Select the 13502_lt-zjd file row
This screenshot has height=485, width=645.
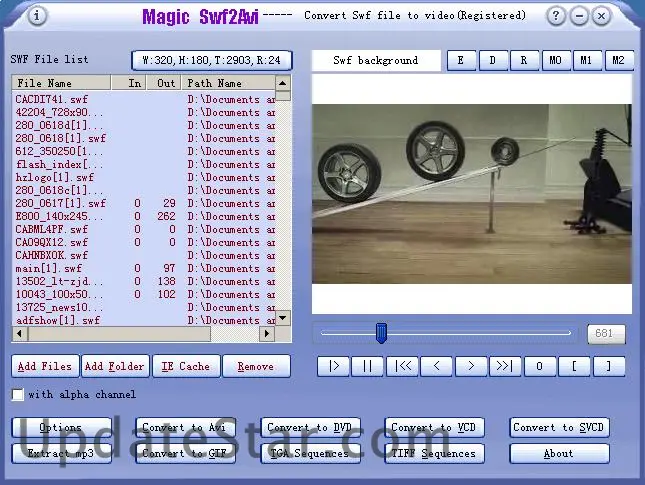click(144, 281)
